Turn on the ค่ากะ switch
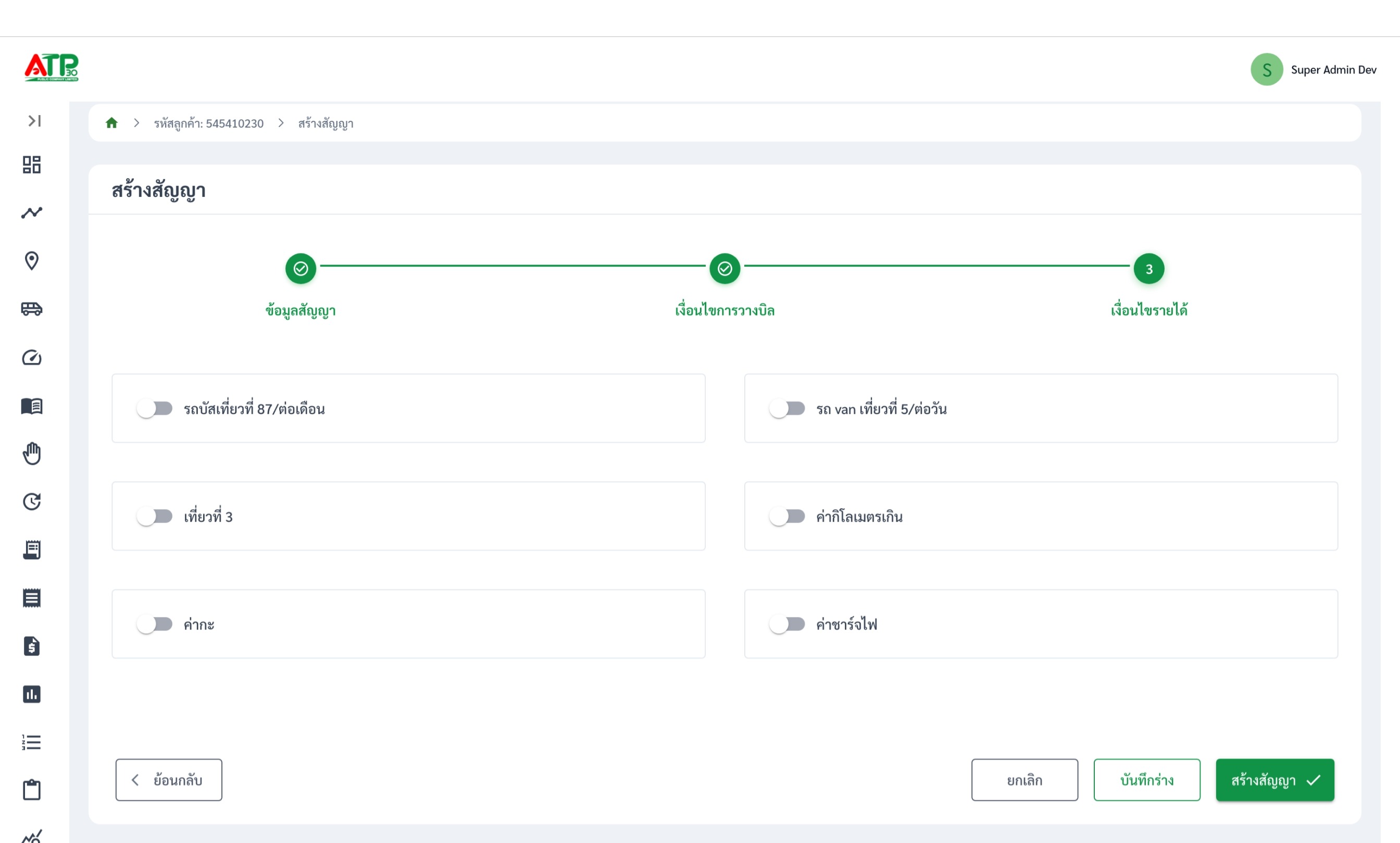The image size is (1400, 843). 154,624
